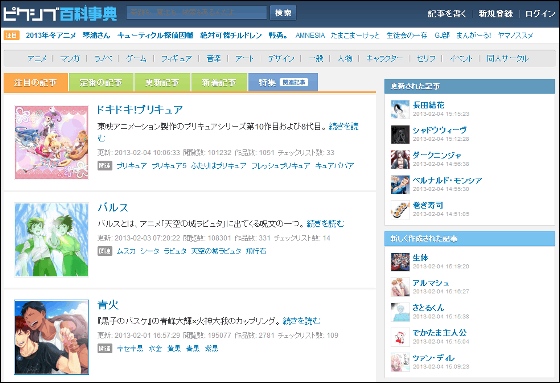Open the アルマシュ article link
Viewport: 560px width, 383px height.
click(x=431, y=283)
